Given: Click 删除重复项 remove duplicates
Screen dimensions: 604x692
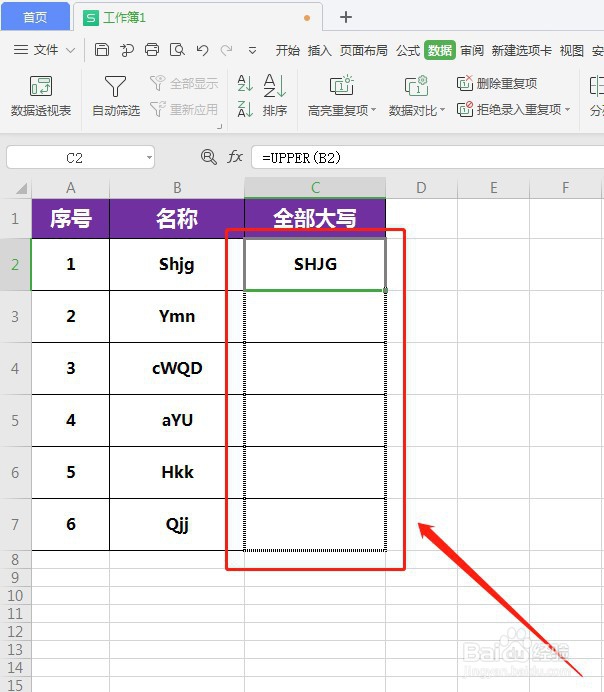Looking at the screenshot, I should [497, 83].
